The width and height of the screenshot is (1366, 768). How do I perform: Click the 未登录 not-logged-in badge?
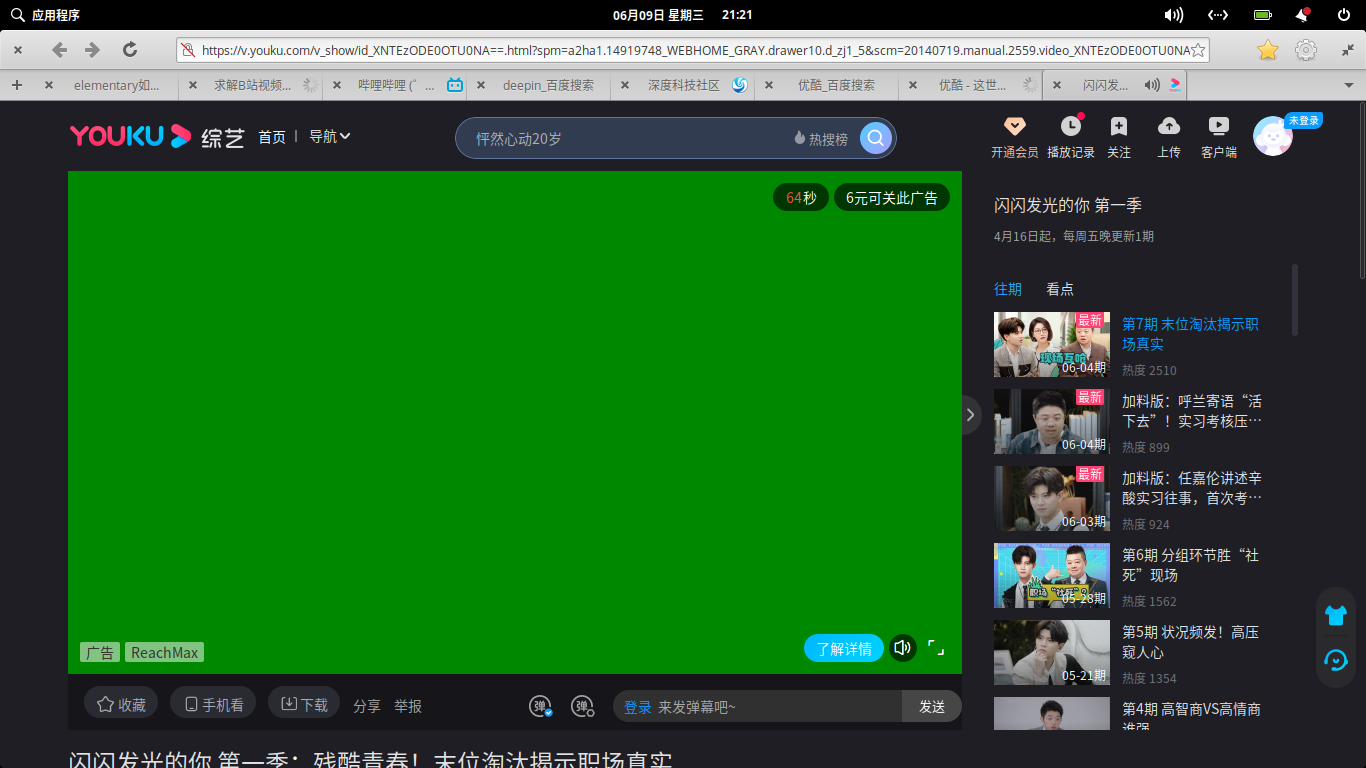click(x=1304, y=120)
